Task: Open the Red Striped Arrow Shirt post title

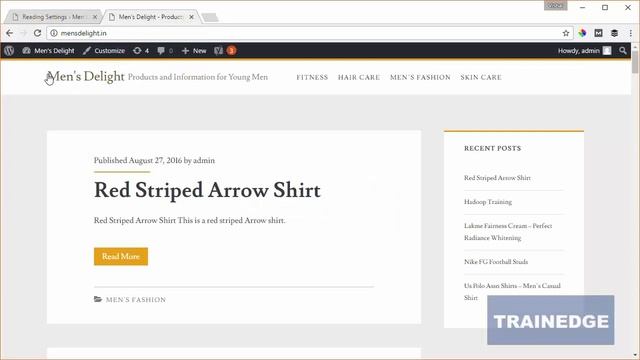Action: 207,190
